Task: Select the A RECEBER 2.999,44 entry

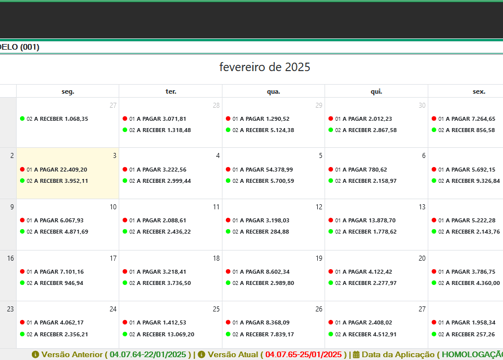Action: coord(157,181)
